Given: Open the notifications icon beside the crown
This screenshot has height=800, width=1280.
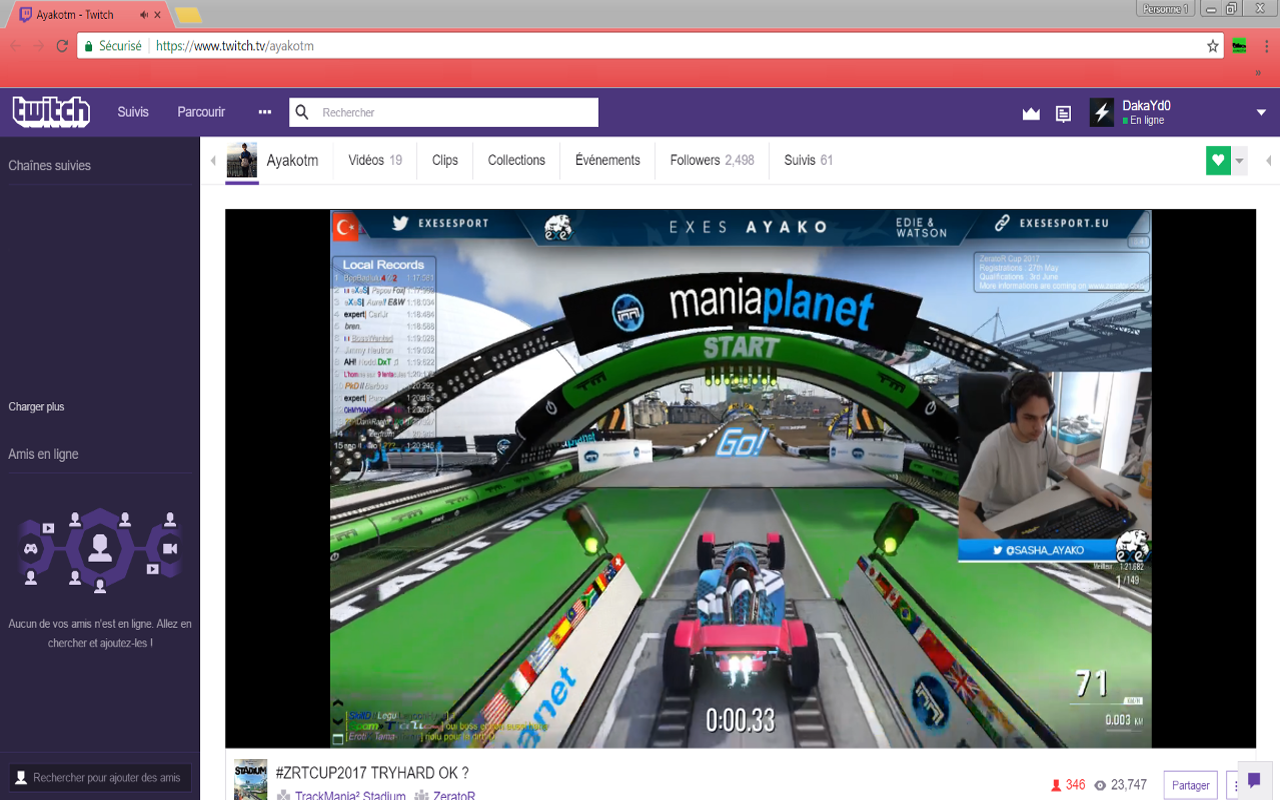Looking at the screenshot, I should tap(1063, 114).
